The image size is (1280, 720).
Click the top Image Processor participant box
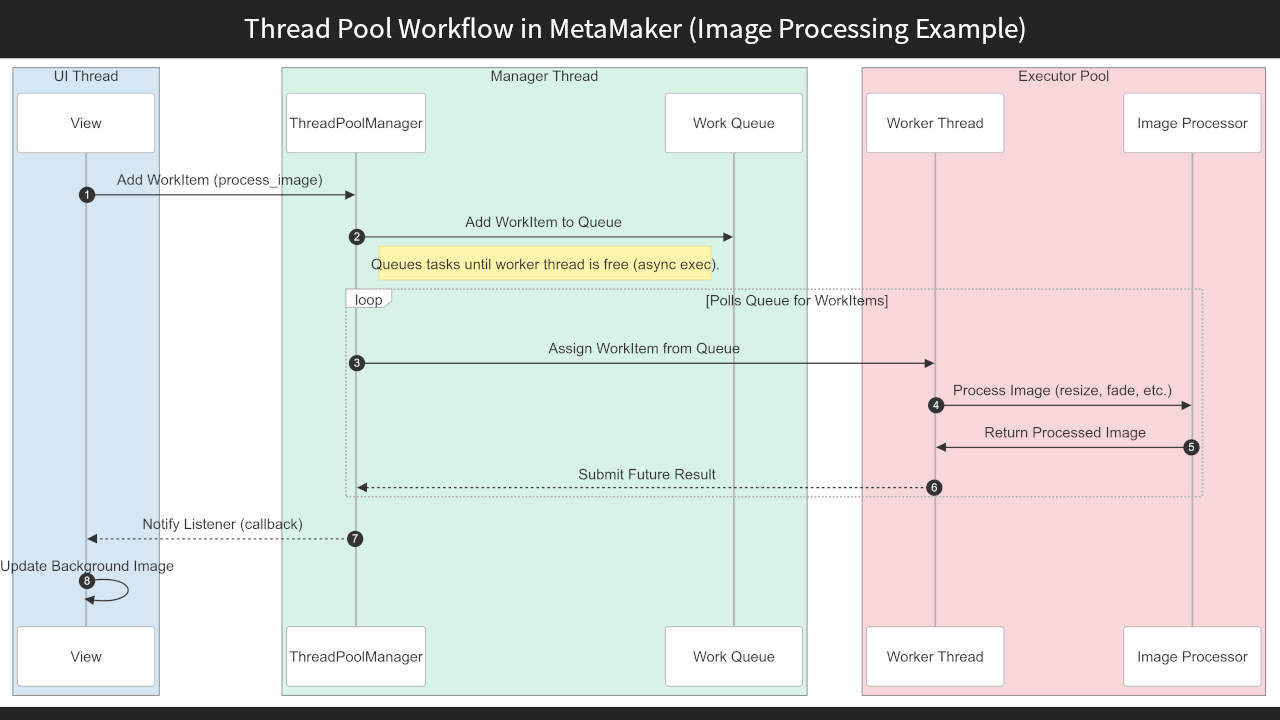point(1192,123)
